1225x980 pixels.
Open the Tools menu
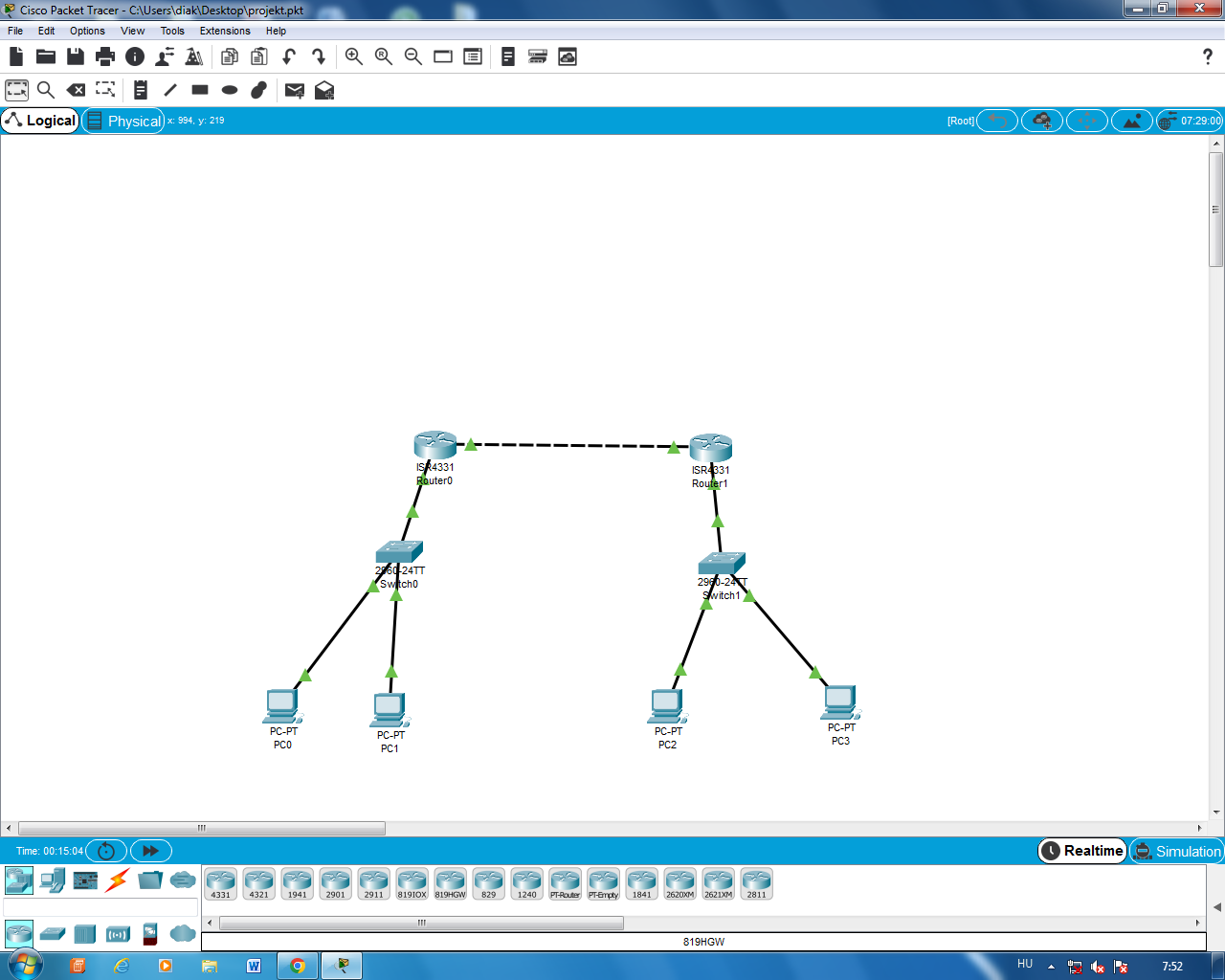pos(172,31)
